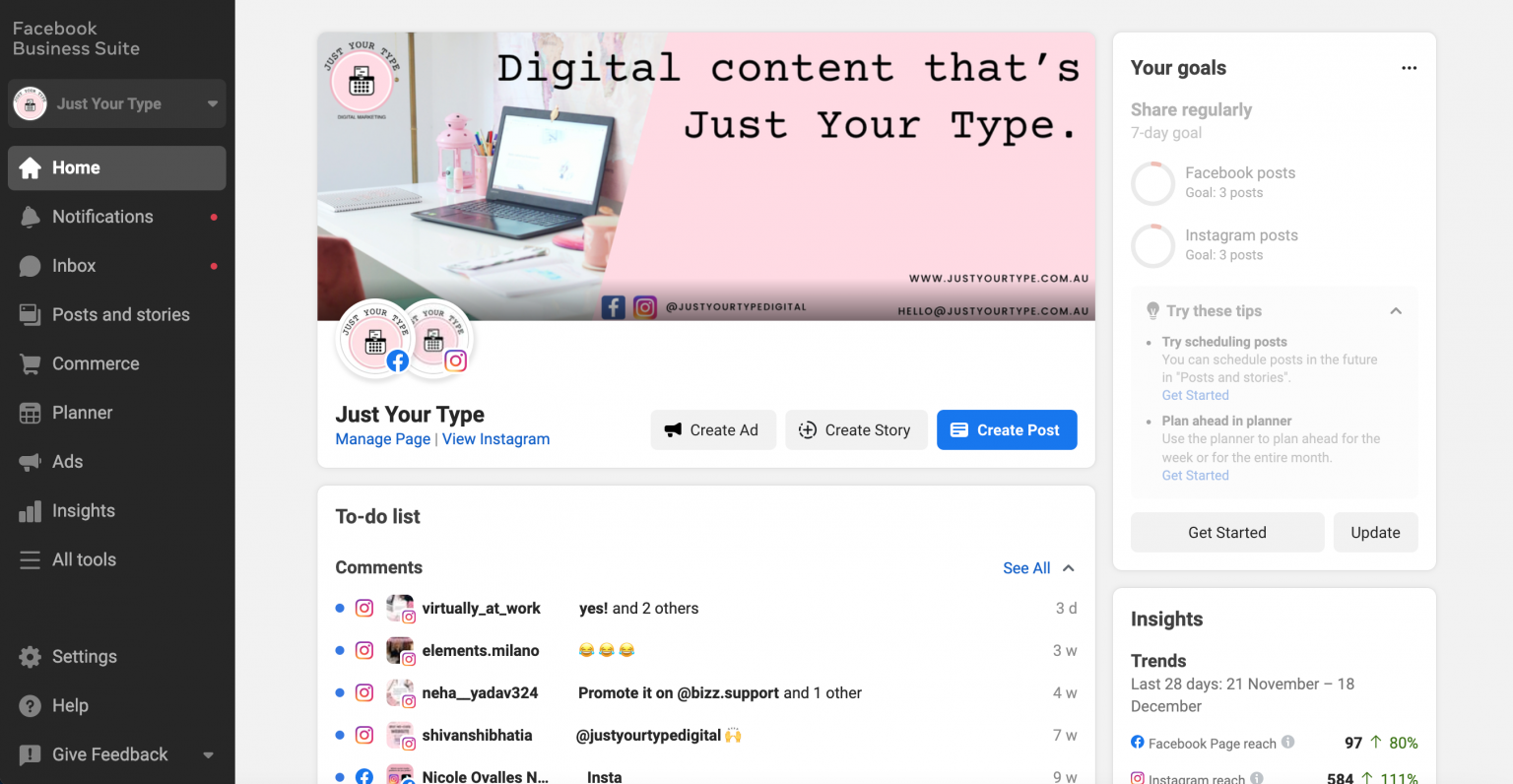Viewport: 1513px width, 784px height.
Task: Open the Planner section
Action: point(83,412)
